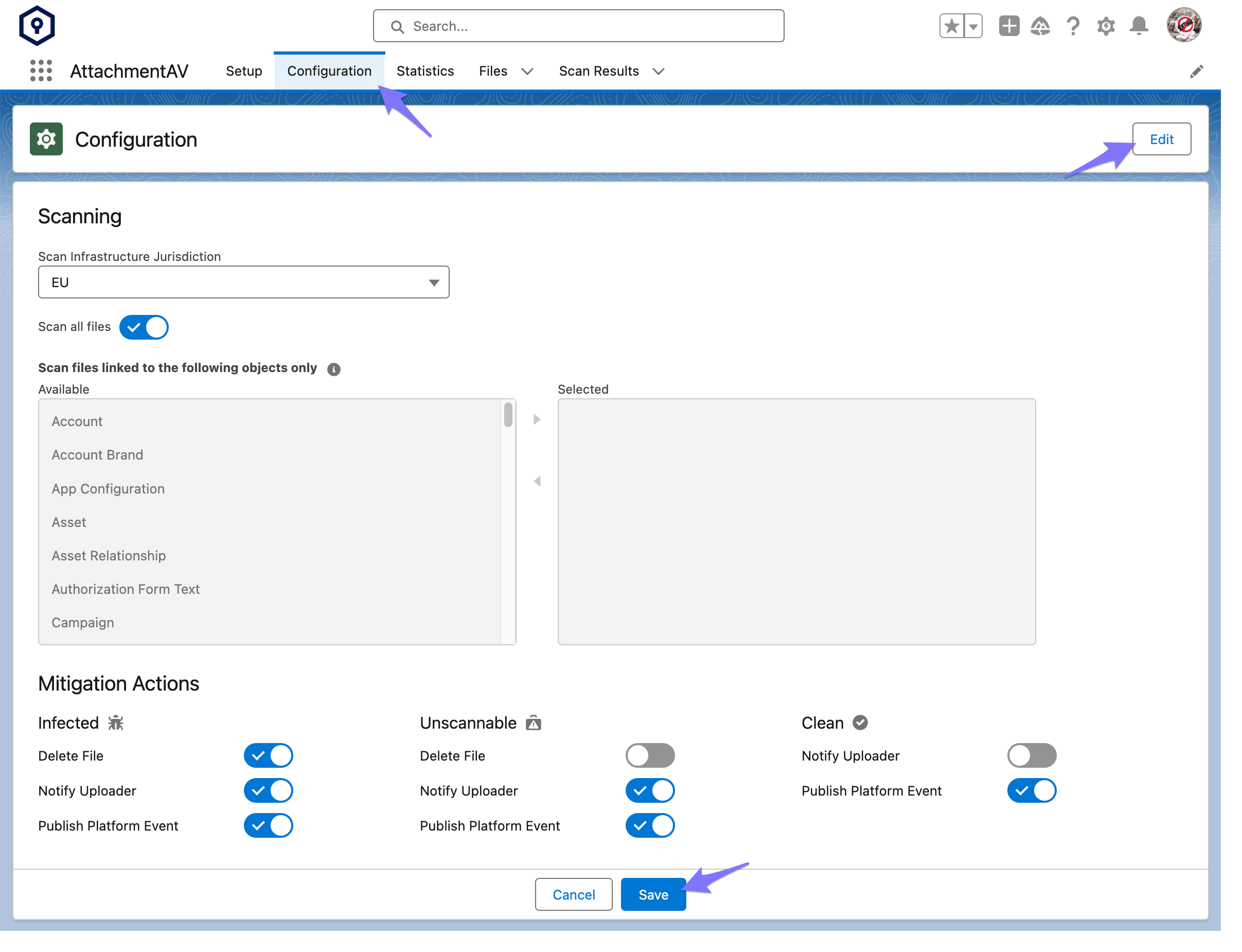Switch to the Statistics tab
This screenshot has width=1242, height=952.
[425, 70]
